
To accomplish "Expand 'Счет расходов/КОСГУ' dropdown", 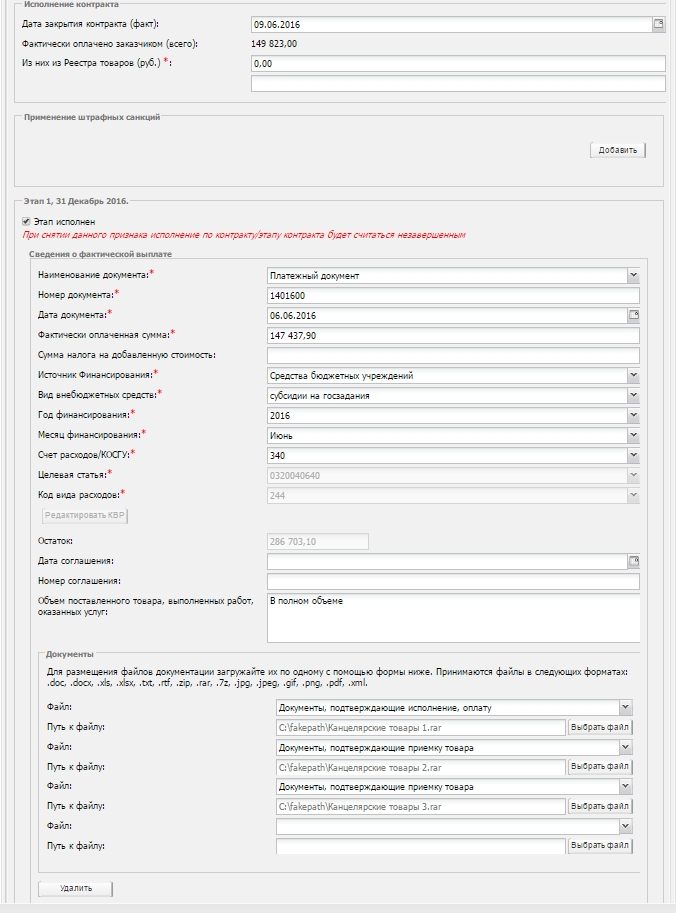I will pos(633,455).
